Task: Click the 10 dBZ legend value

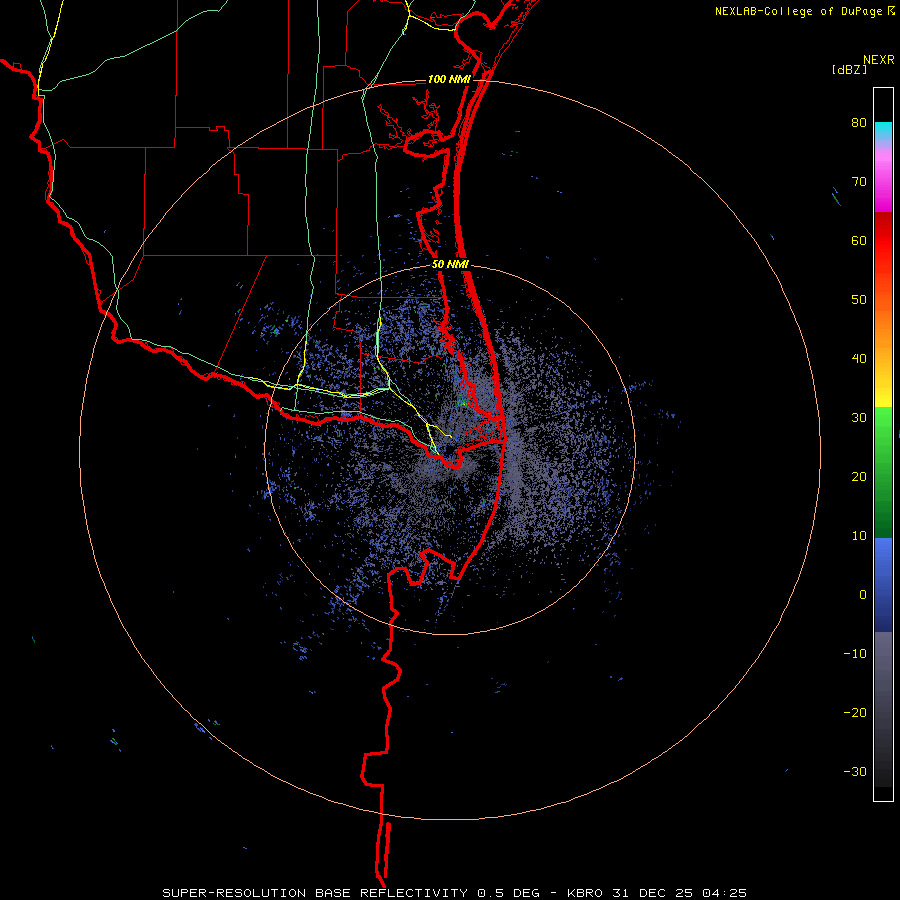Action: (859, 536)
